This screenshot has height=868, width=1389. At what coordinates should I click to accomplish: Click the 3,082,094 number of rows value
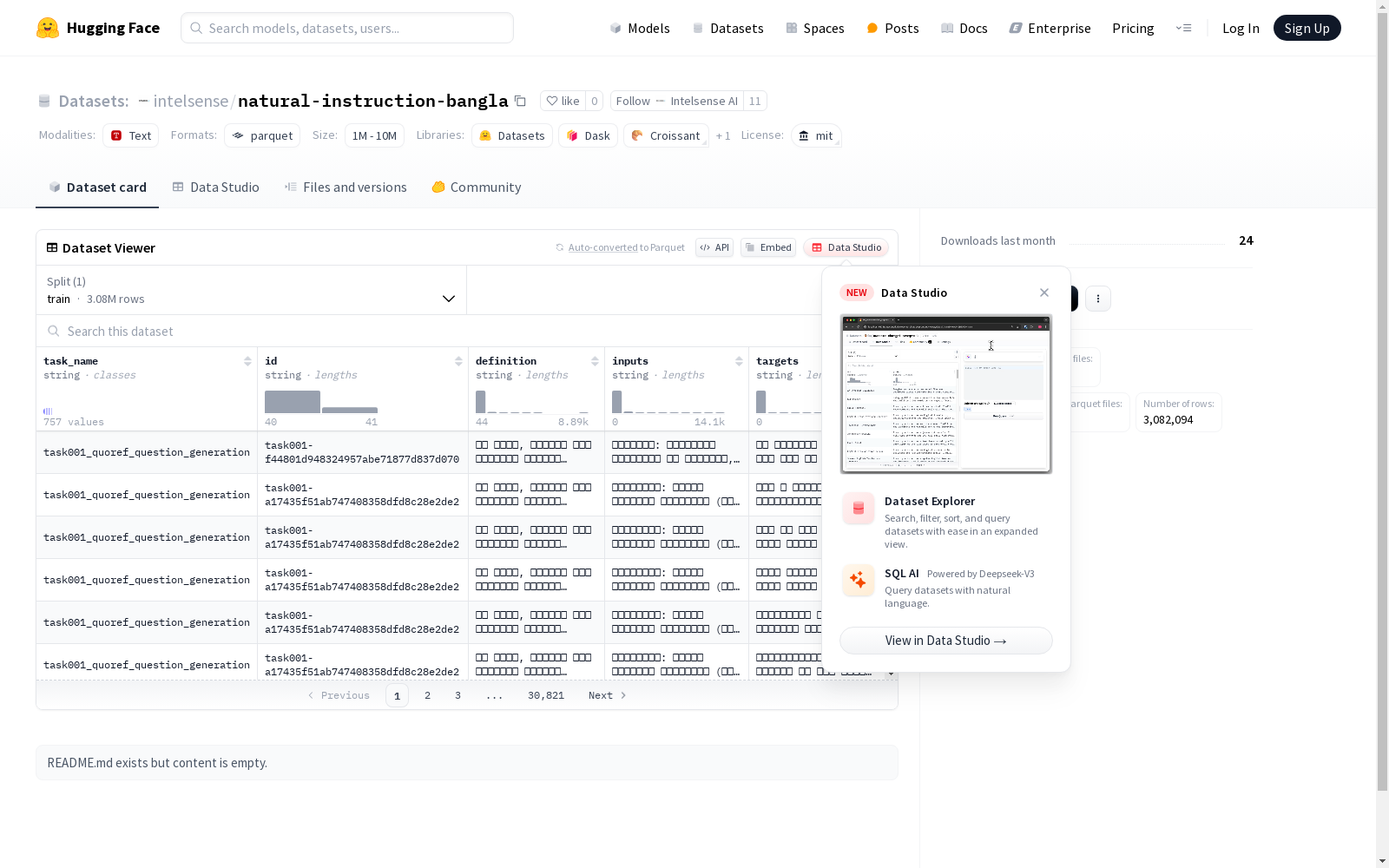click(1168, 420)
